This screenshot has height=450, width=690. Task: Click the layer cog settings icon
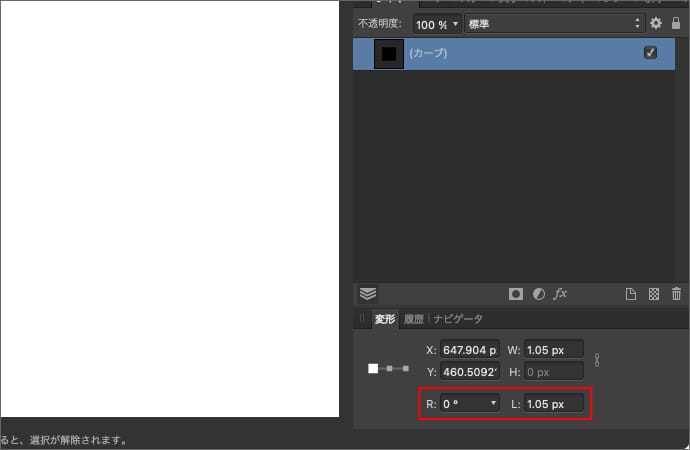(656, 23)
